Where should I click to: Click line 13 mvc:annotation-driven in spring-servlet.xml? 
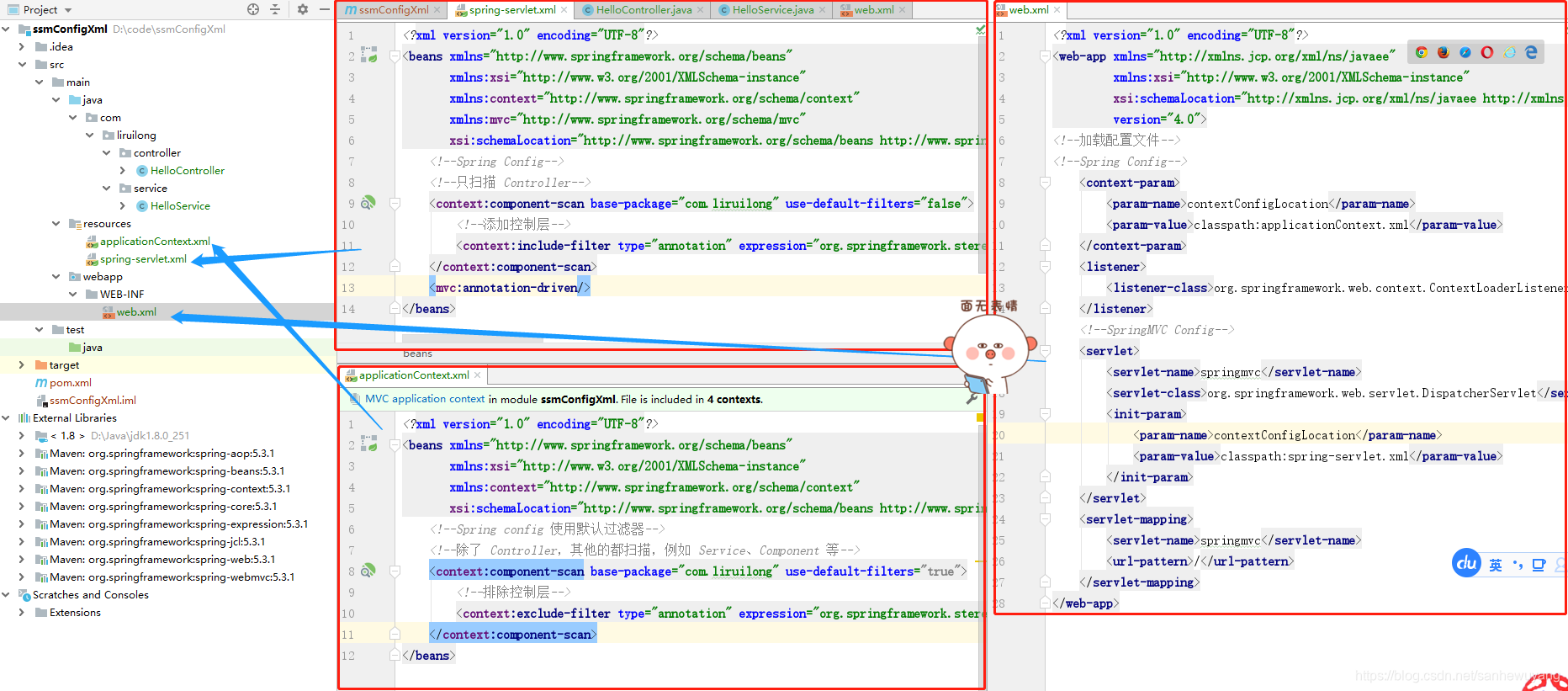510,288
